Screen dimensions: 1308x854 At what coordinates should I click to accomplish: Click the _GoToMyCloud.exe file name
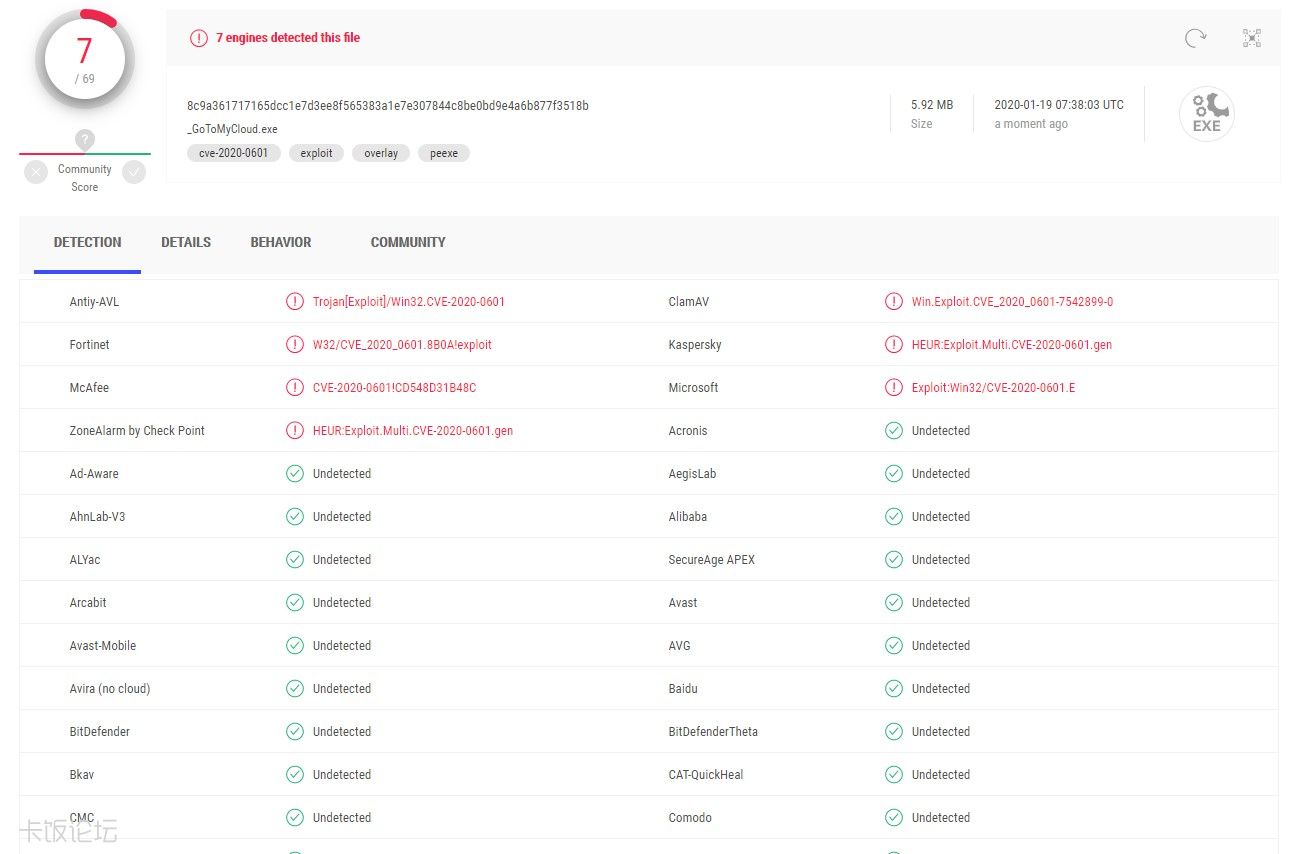(232, 129)
